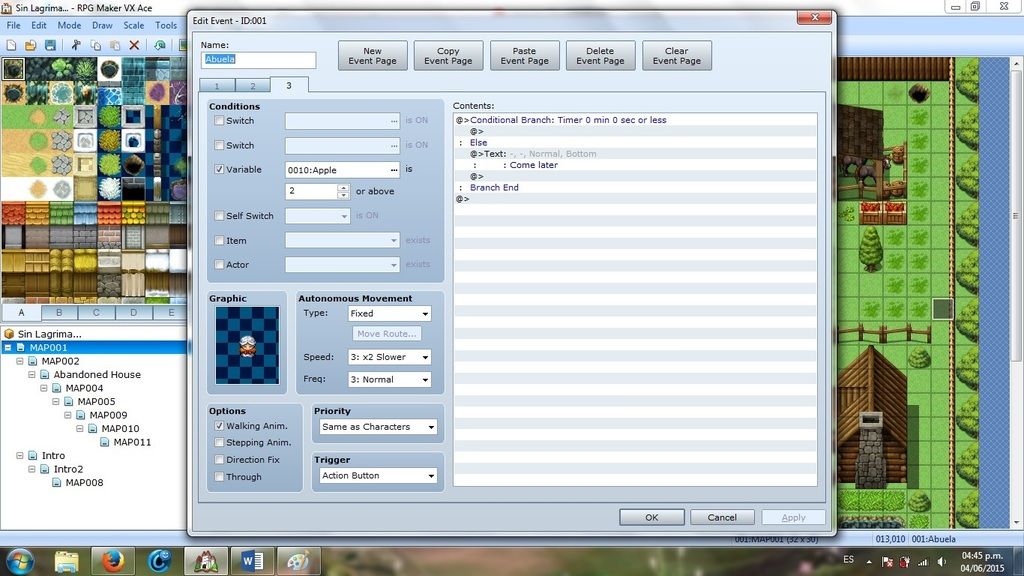This screenshot has width=1024, height=576.
Task: Click the Save Project toolbar icon
Action: (48, 44)
